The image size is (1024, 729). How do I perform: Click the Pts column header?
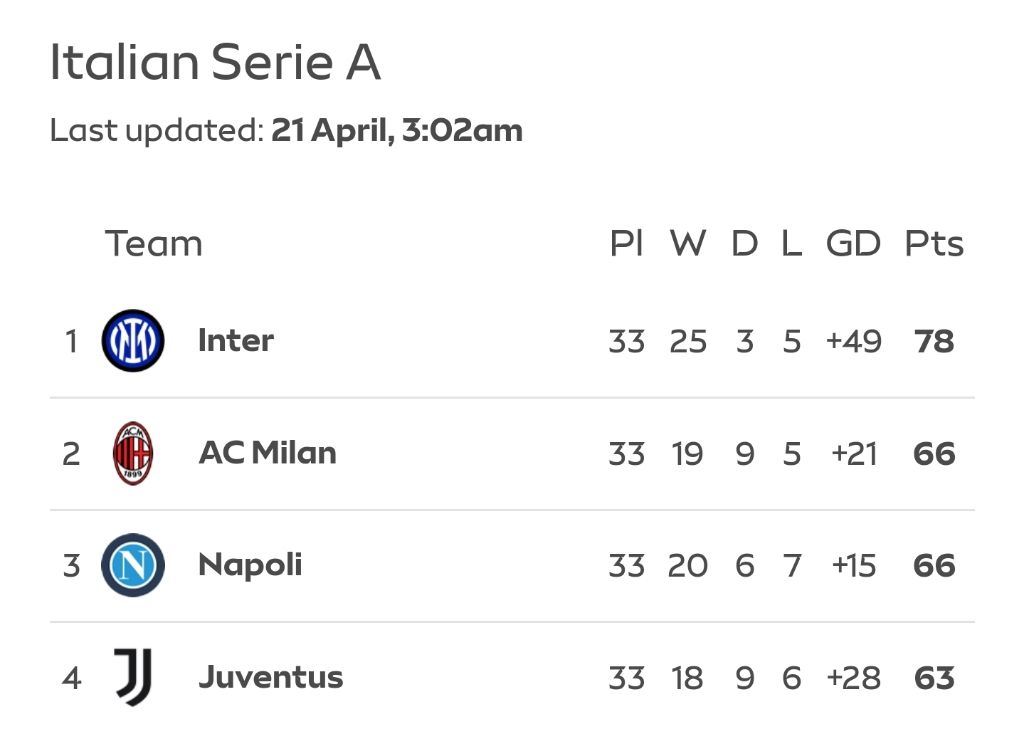pyautogui.click(x=934, y=244)
